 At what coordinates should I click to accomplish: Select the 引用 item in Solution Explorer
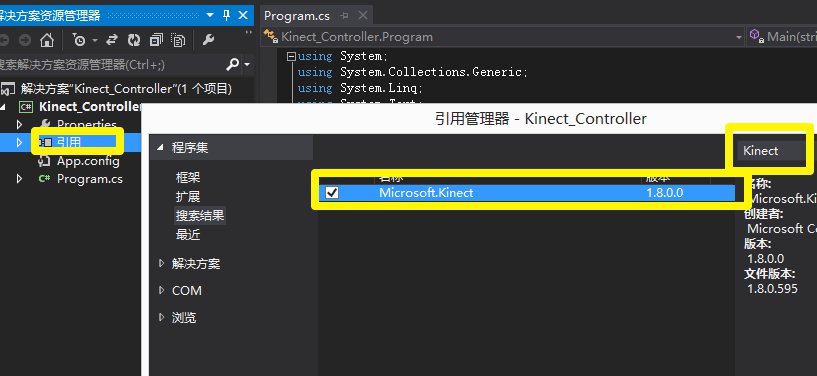pos(68,142)
